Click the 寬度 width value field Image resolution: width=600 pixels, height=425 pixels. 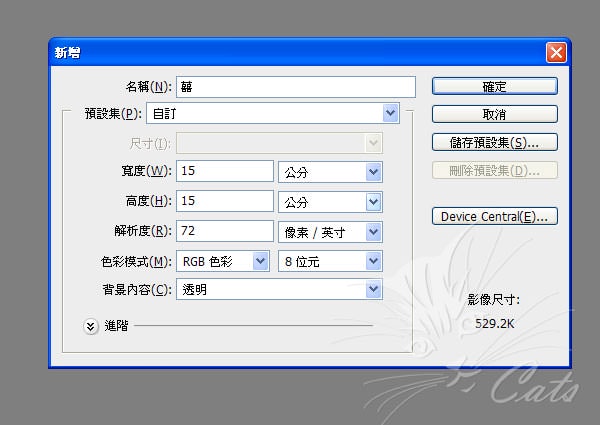click(x=225, y=172)
